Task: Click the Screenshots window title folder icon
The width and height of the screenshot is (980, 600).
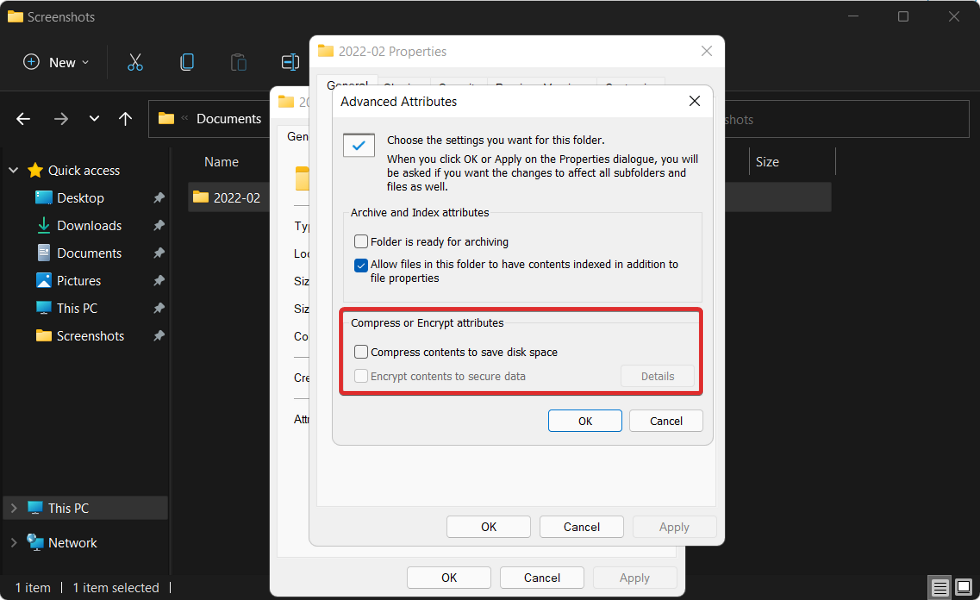Action: (x=15, y=17)
